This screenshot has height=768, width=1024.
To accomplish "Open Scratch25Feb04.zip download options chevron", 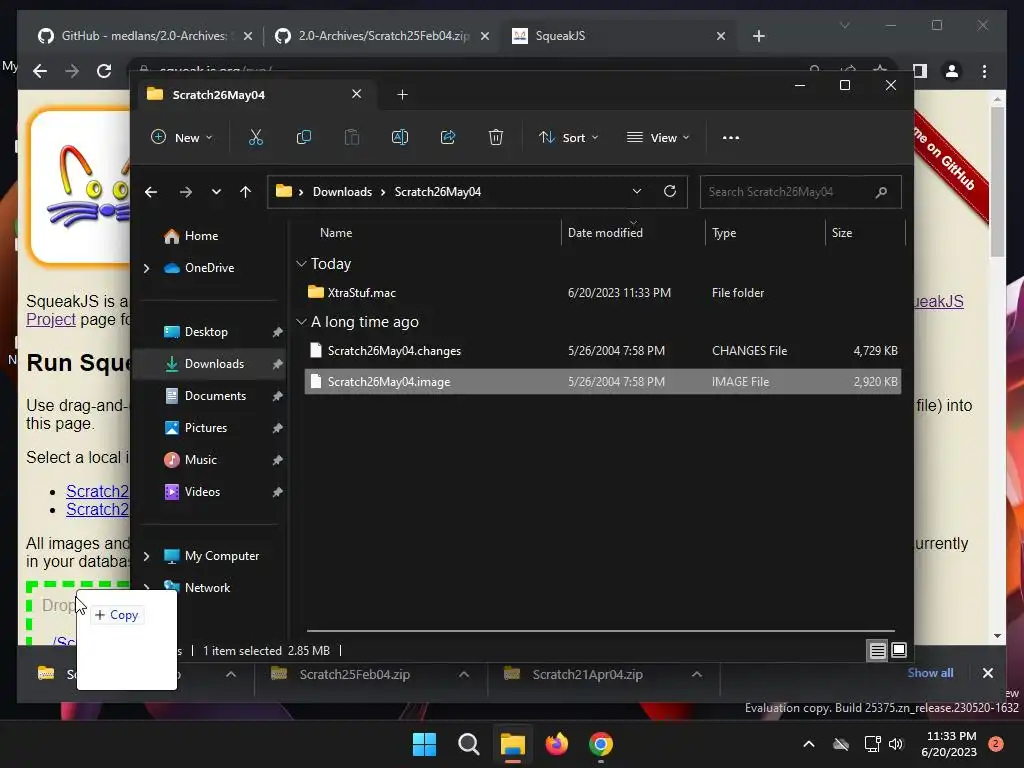I will pos(464,675).
